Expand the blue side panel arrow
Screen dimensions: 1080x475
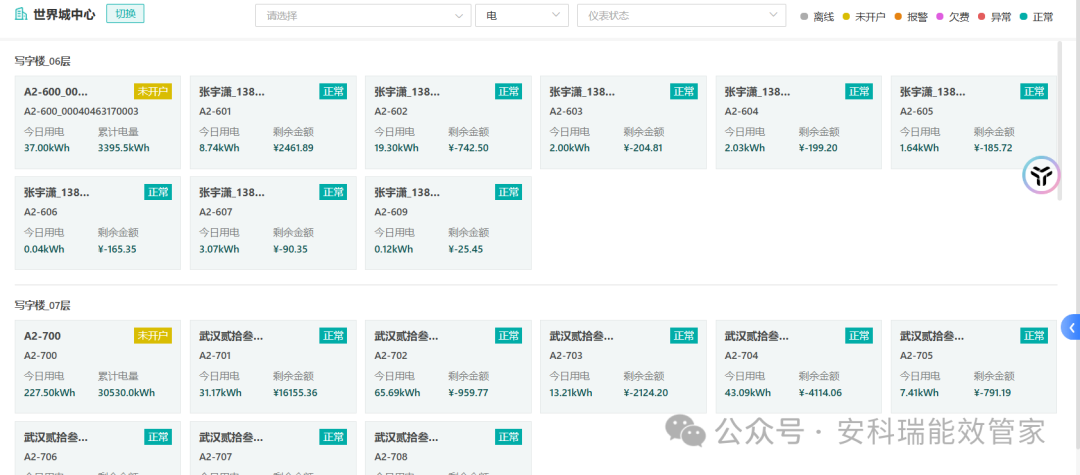1072,328
